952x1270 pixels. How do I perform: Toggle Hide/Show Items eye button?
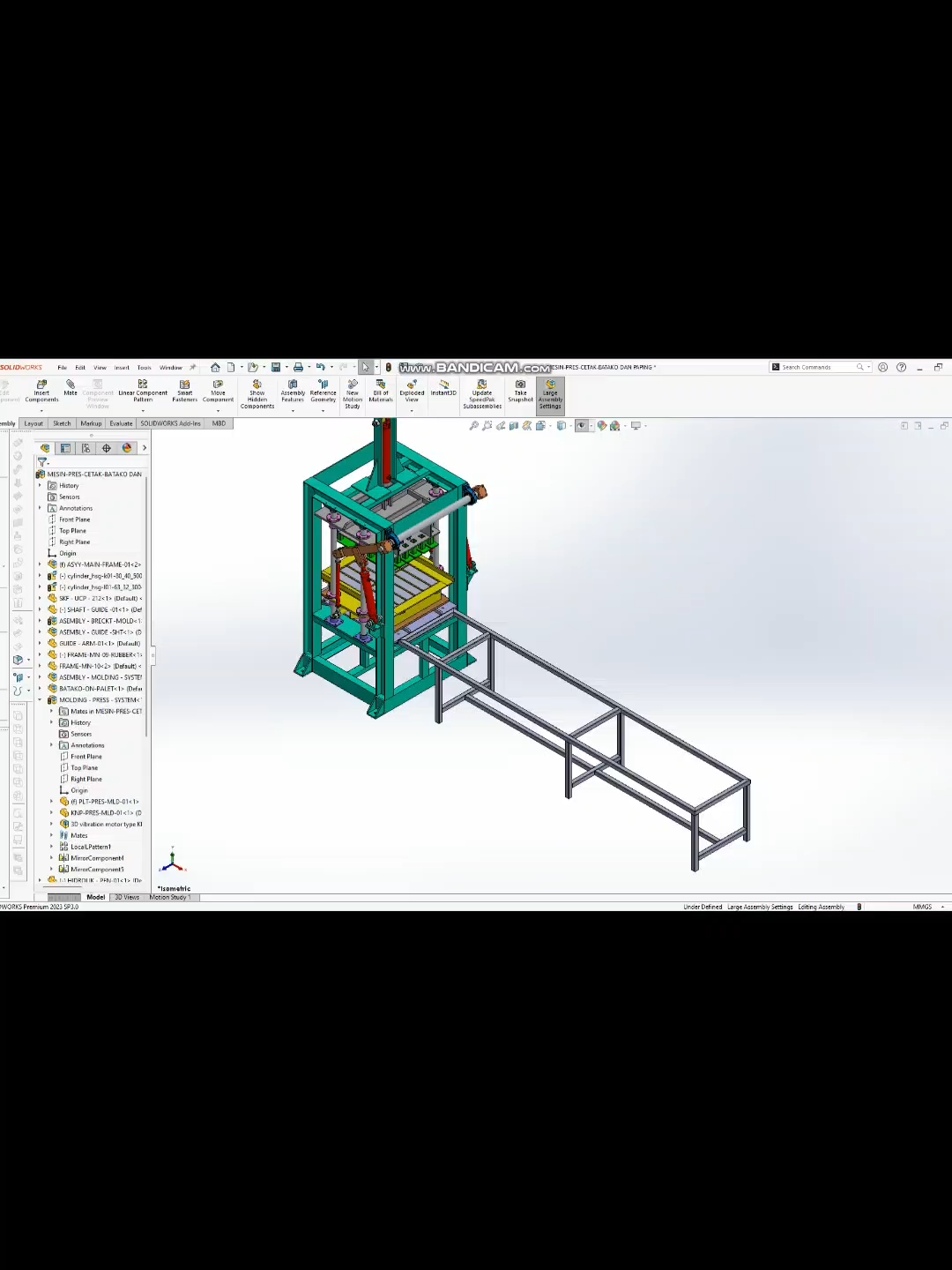pos(582,426)
